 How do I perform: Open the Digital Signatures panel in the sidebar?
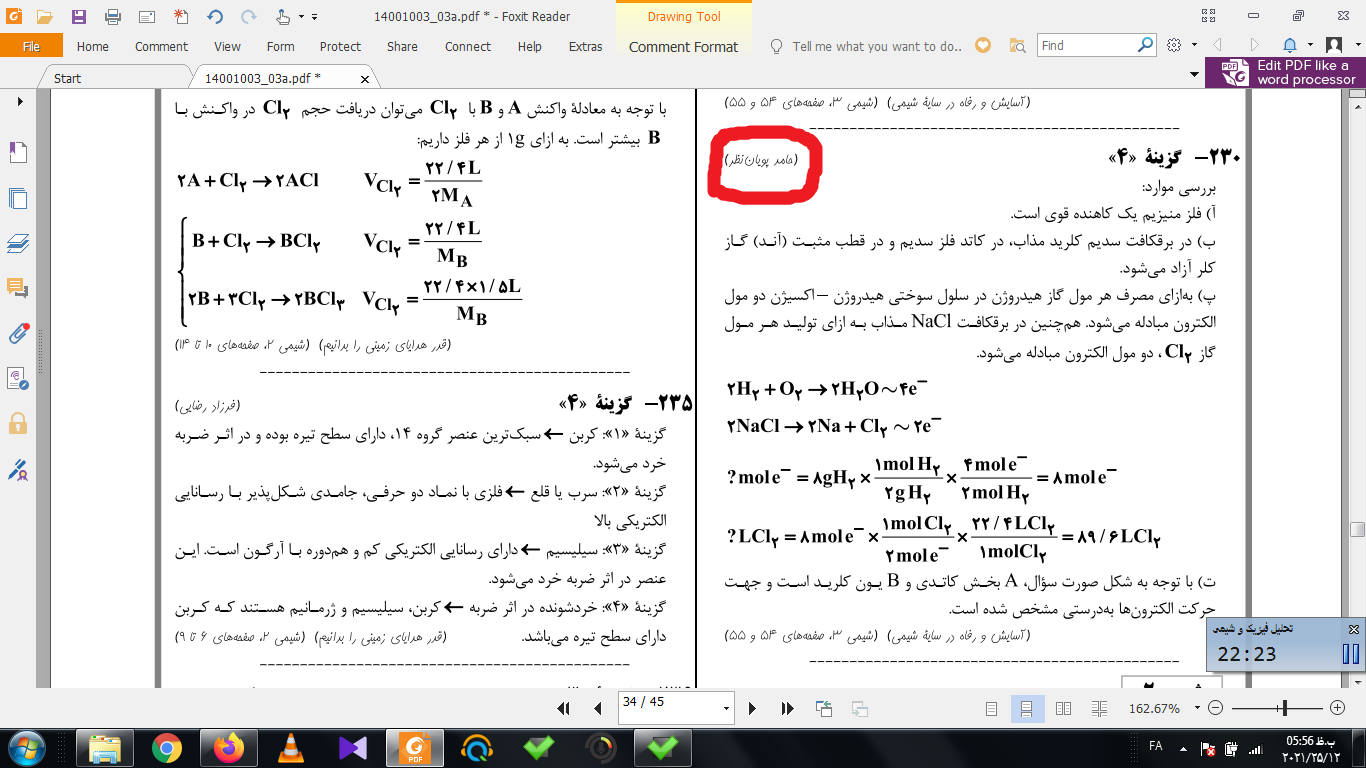tap(17, 468)
